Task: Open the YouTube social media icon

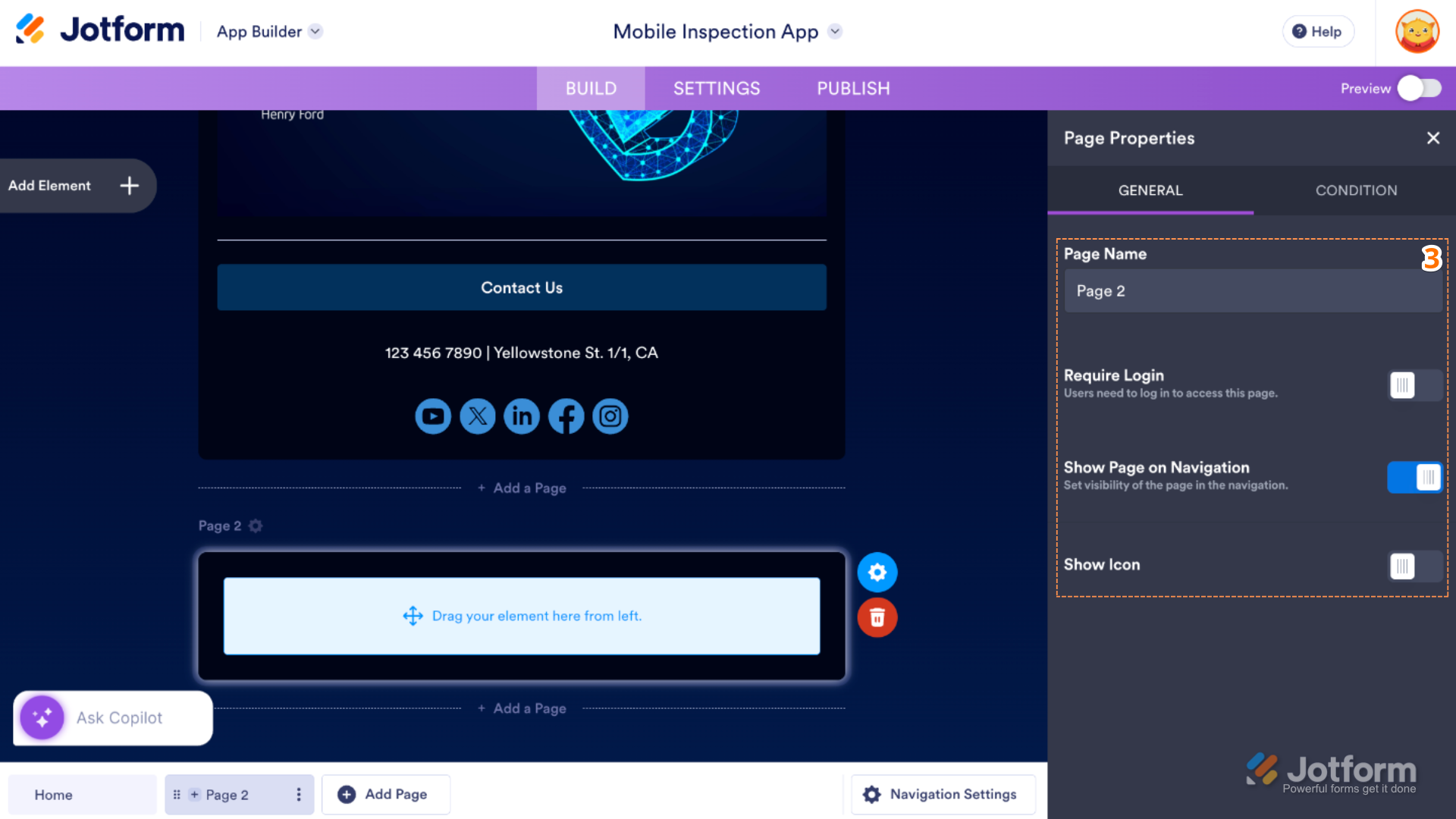Action: (432, 416)
